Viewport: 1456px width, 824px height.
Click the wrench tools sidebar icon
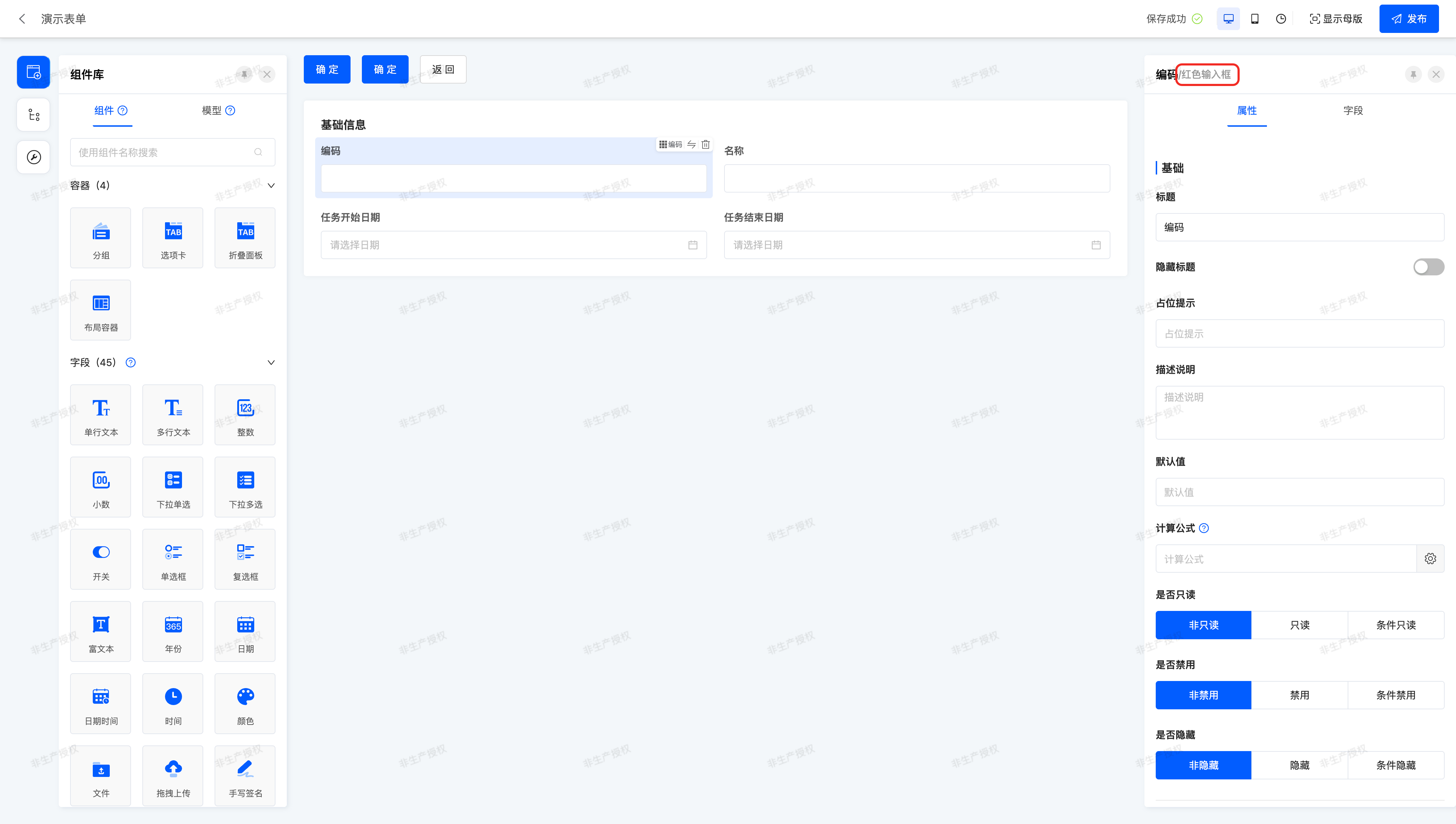point(33,157)
